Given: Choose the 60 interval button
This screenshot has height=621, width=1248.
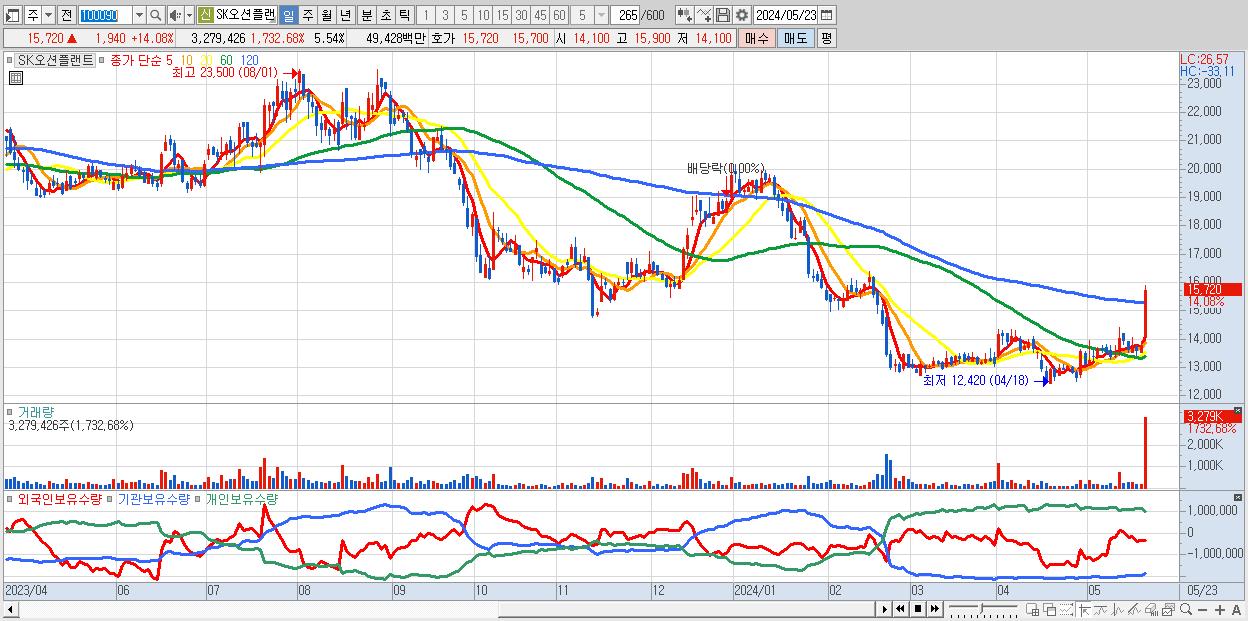Looking at the screenshot, I should (x=559, y=15).
